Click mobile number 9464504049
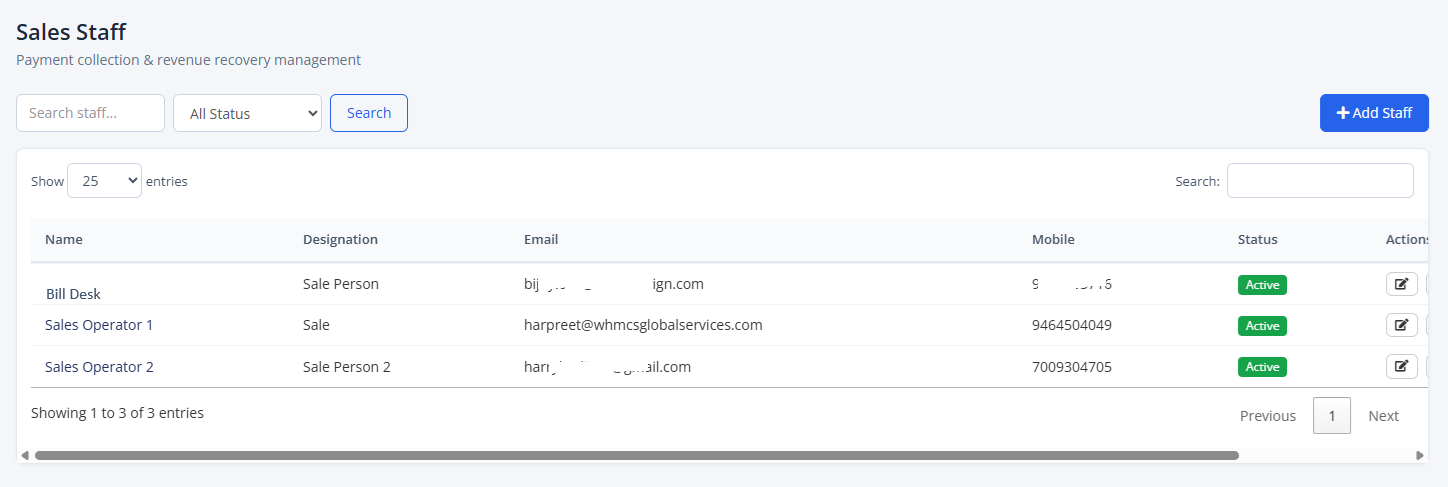 point(1072,325)
